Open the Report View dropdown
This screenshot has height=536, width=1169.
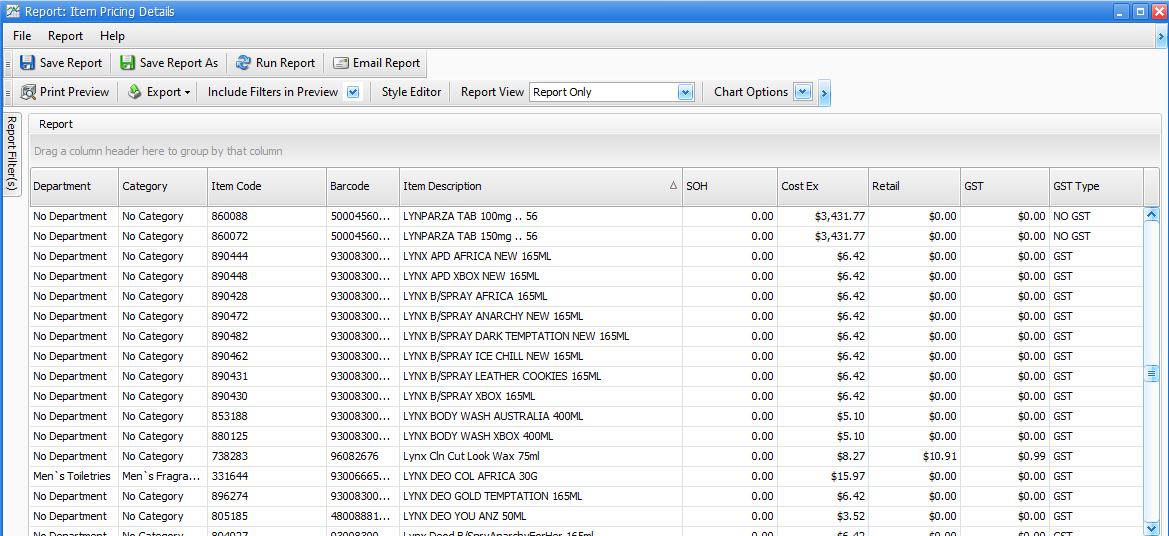[x=685, y=92]
